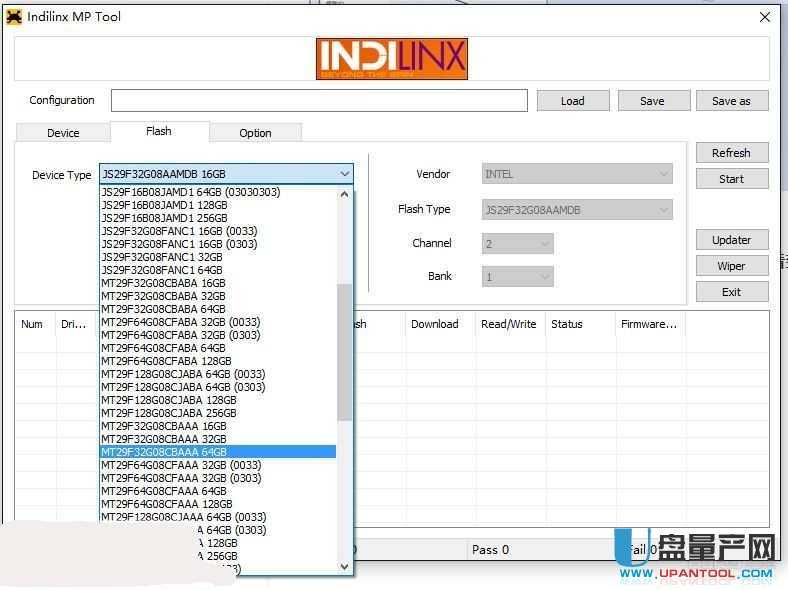Select JS29F32G08FANC1 32GB in the list
Screen dimensions: 788x590
(162, 257)
